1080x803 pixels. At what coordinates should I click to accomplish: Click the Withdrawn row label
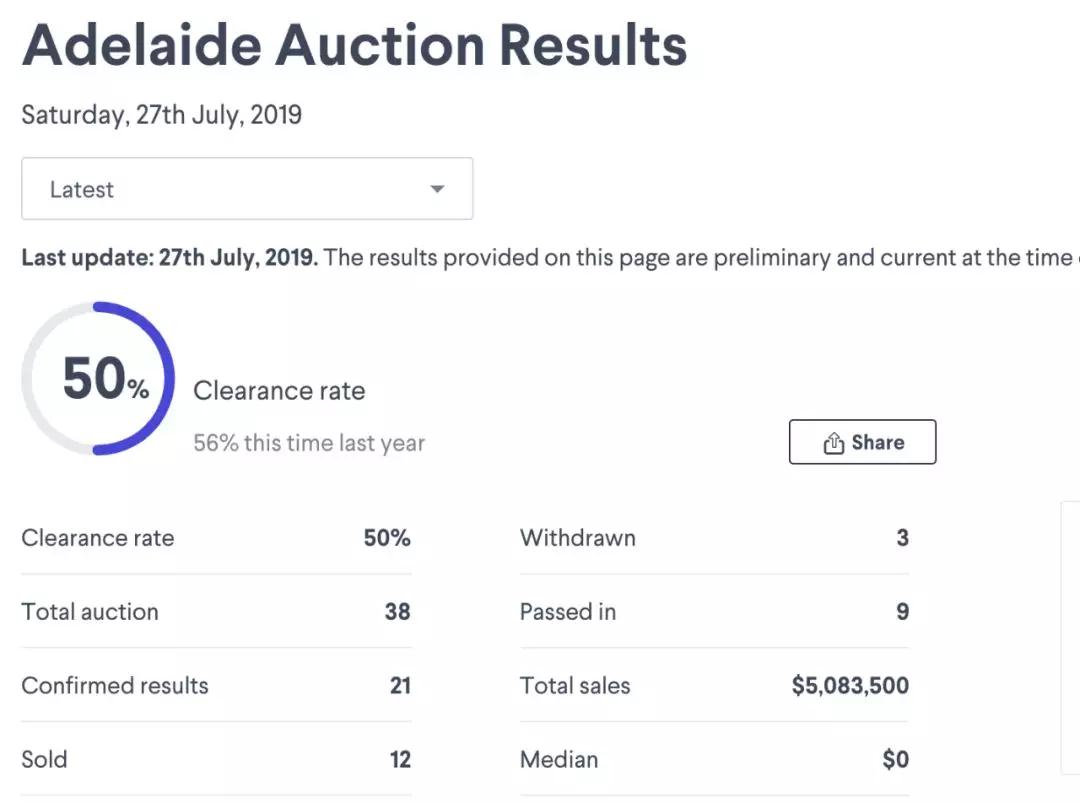click(577, 538)
